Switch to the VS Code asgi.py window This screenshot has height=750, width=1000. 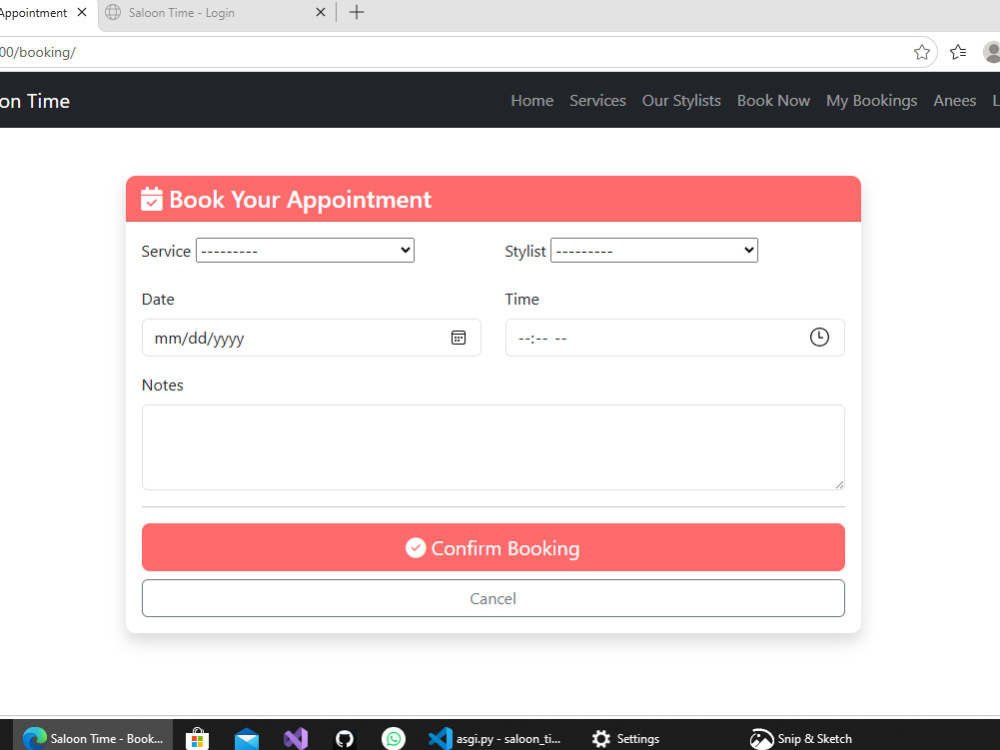pos(494,739)
